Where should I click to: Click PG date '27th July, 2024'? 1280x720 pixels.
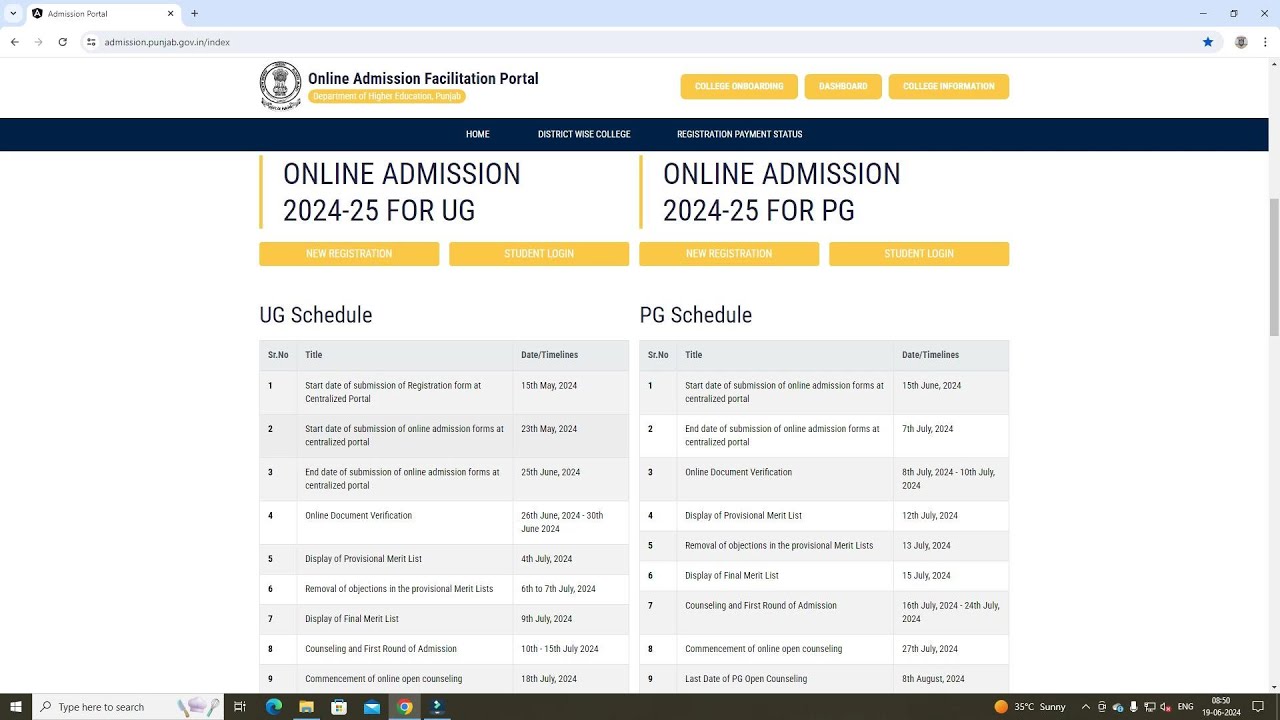(x=930, y=649)
